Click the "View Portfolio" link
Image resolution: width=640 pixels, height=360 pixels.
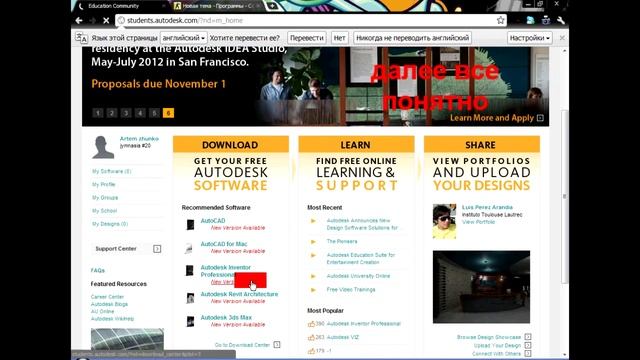(478, 222)
